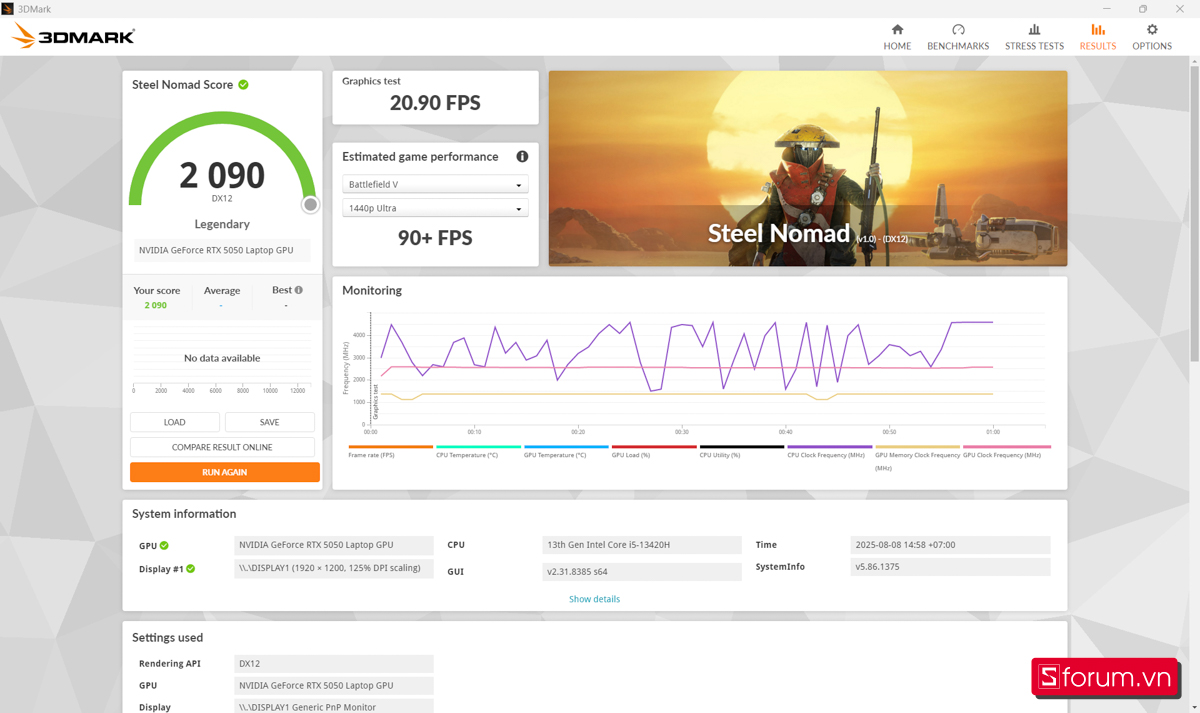
Task: Click the Benchmarks gauge icon
Action: pyautogui.click(x=958, y=30)
